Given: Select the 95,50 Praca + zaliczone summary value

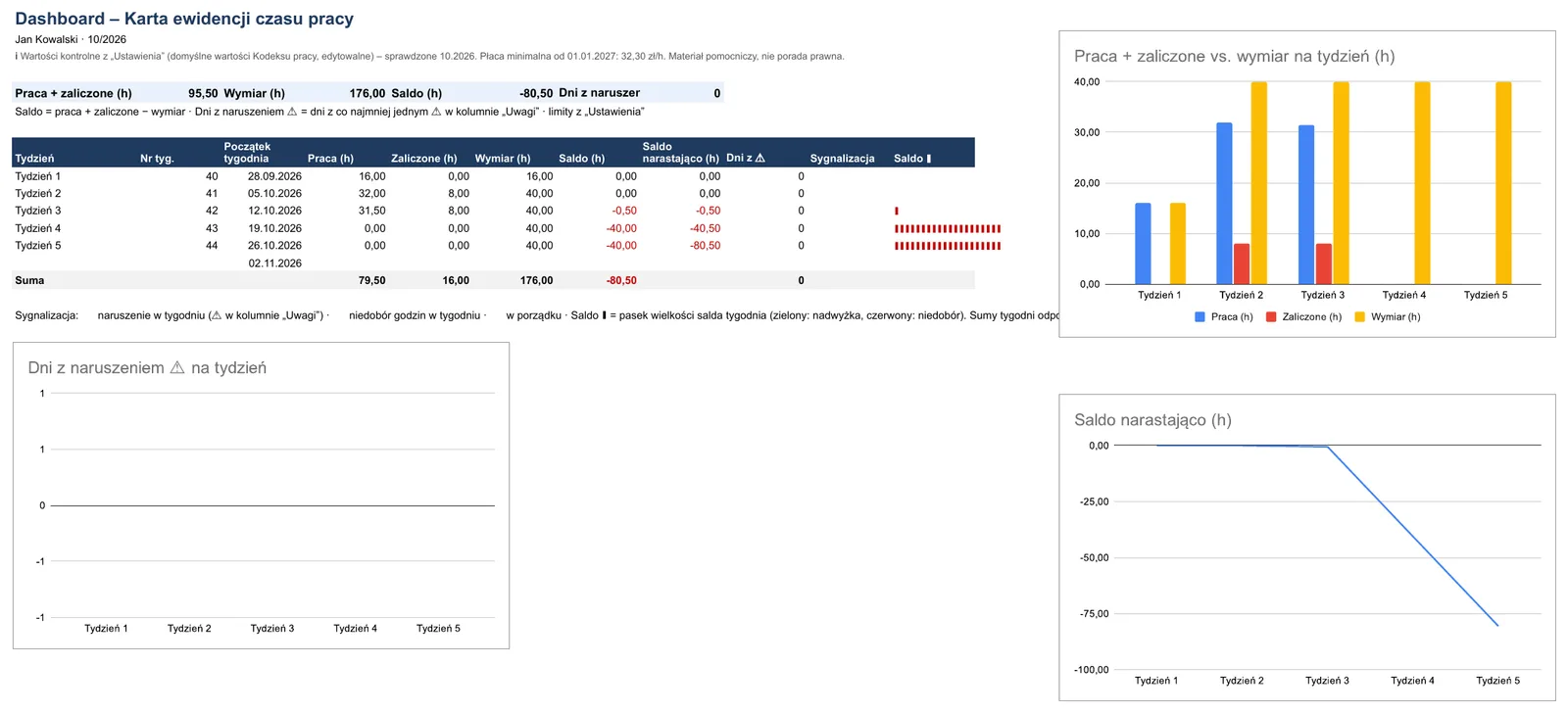Looking at the screenshot, I should pos(203,93).
